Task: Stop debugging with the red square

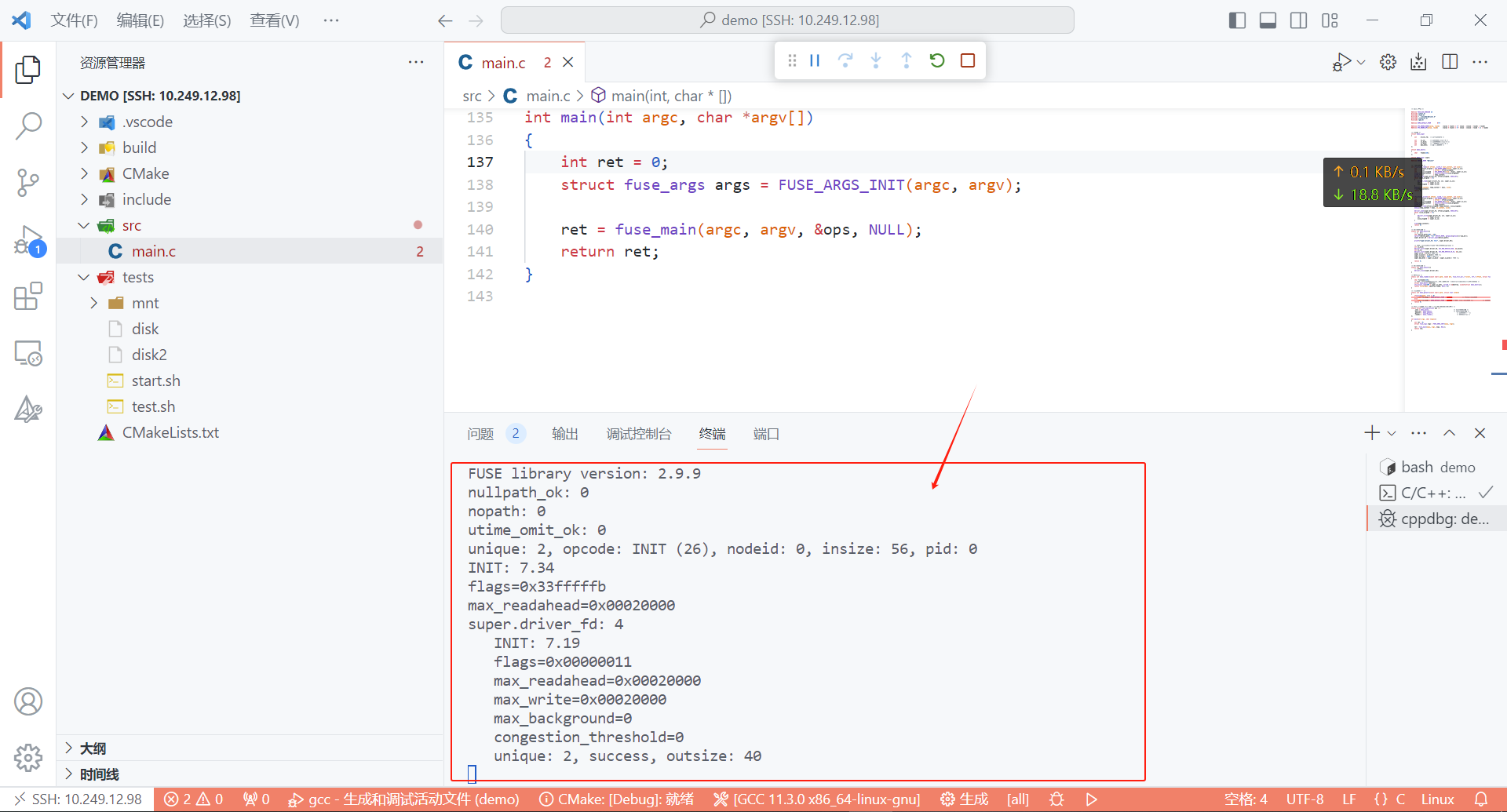Action: [x=968, y=60]
